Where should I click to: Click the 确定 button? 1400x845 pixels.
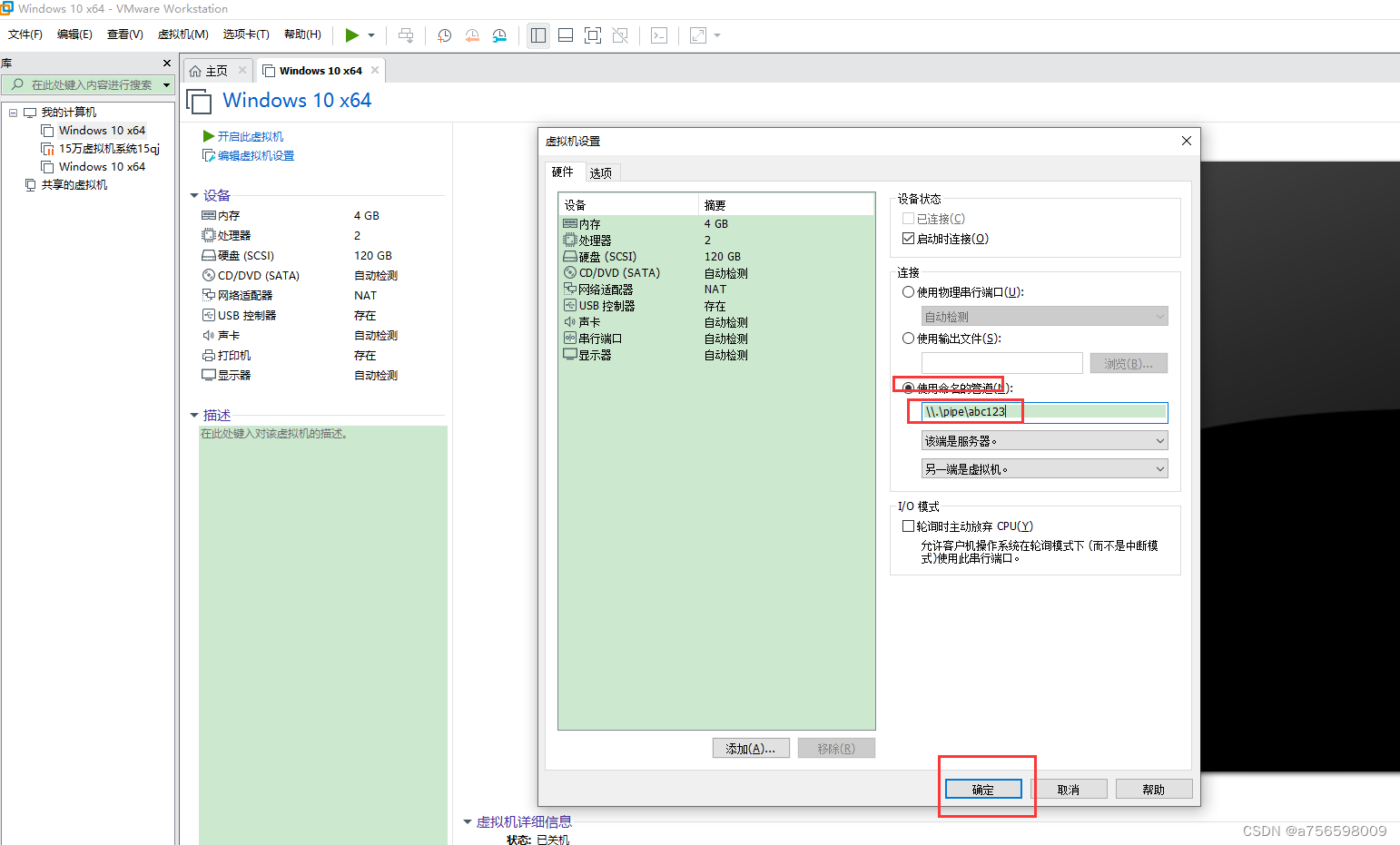pyautogui.click(x=983, y=790)
